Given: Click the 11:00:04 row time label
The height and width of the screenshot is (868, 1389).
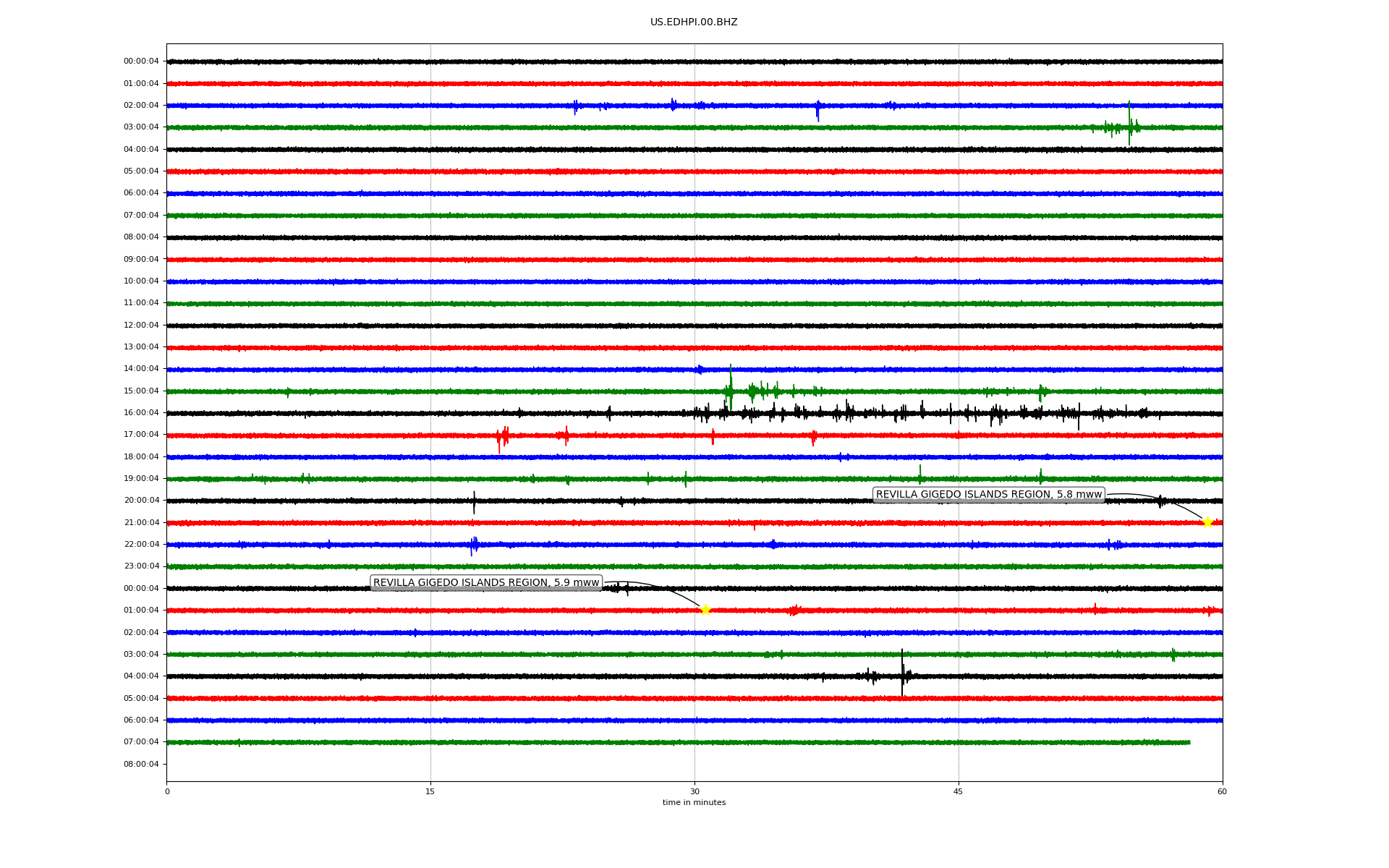Looking at the screenshot, I should (141, 303).
